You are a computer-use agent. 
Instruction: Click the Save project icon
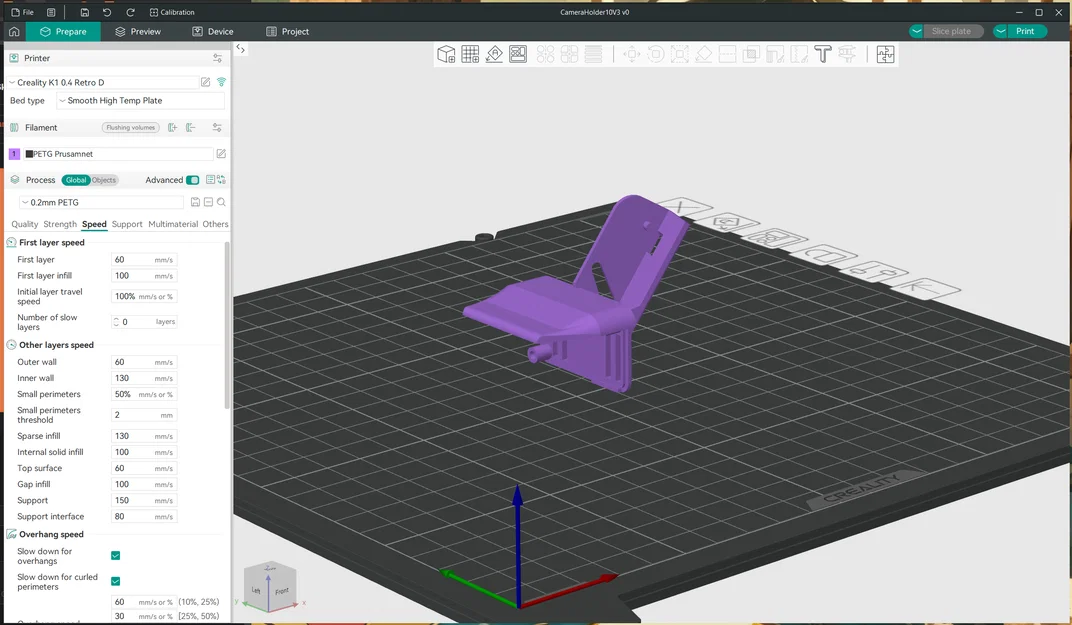(x=85, y=12)
